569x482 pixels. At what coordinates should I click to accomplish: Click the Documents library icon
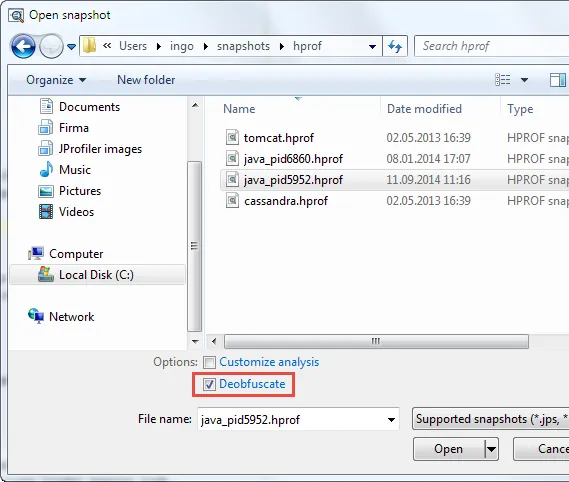[46, 106]
